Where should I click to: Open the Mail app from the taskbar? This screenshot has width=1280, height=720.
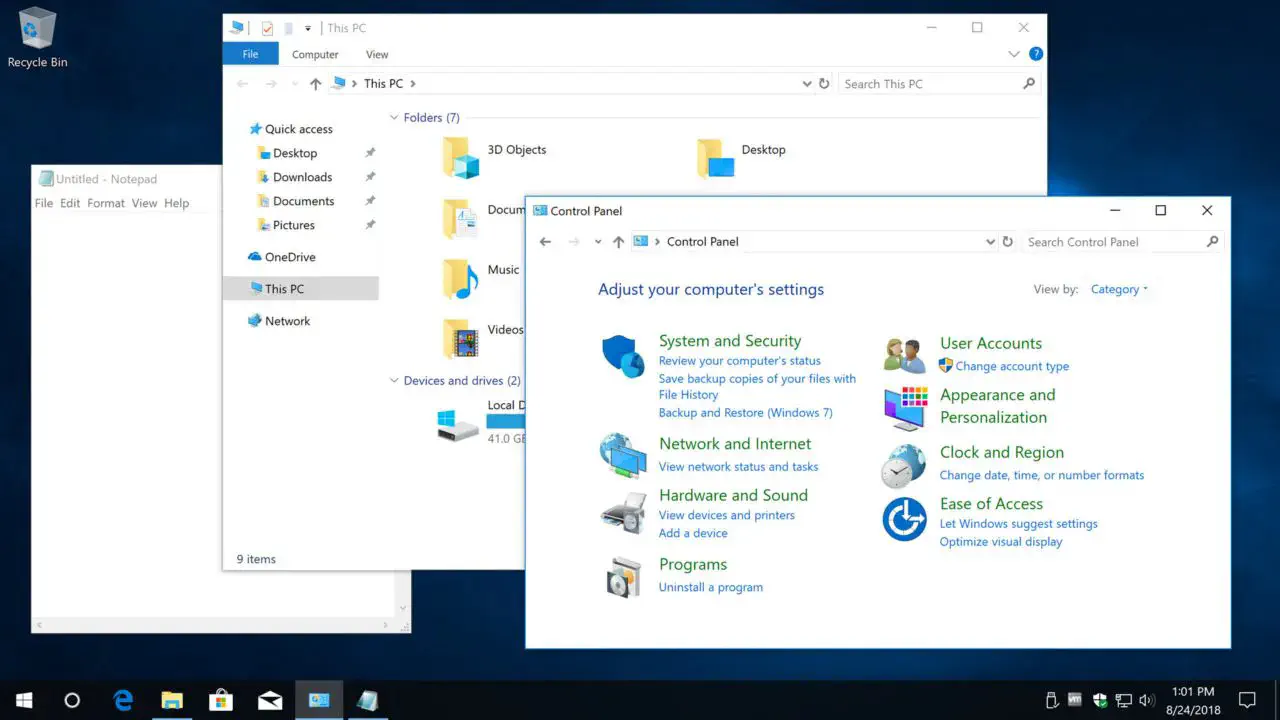[270, 700]
